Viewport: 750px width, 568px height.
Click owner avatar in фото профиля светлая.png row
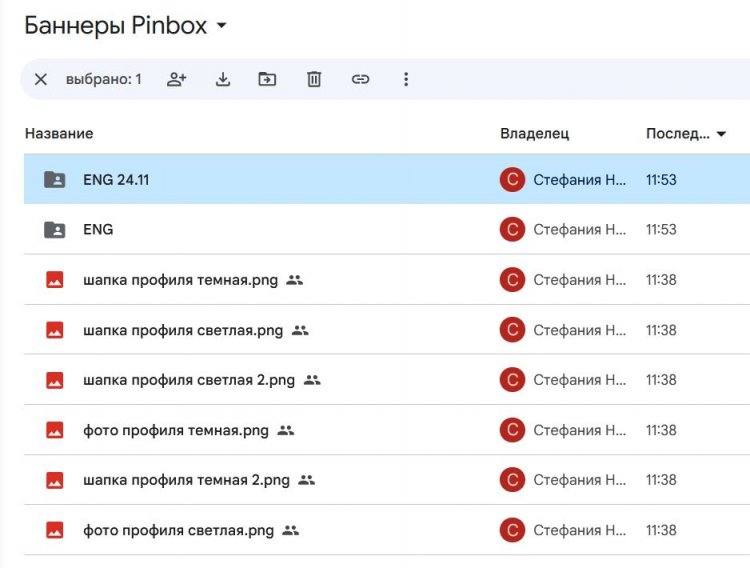[512, 530]
